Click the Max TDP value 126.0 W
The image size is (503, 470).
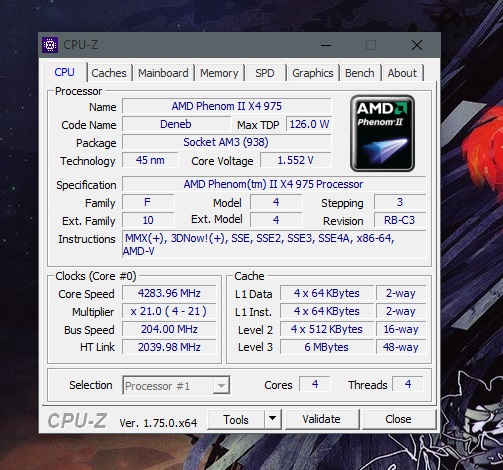tap(309, 124)
